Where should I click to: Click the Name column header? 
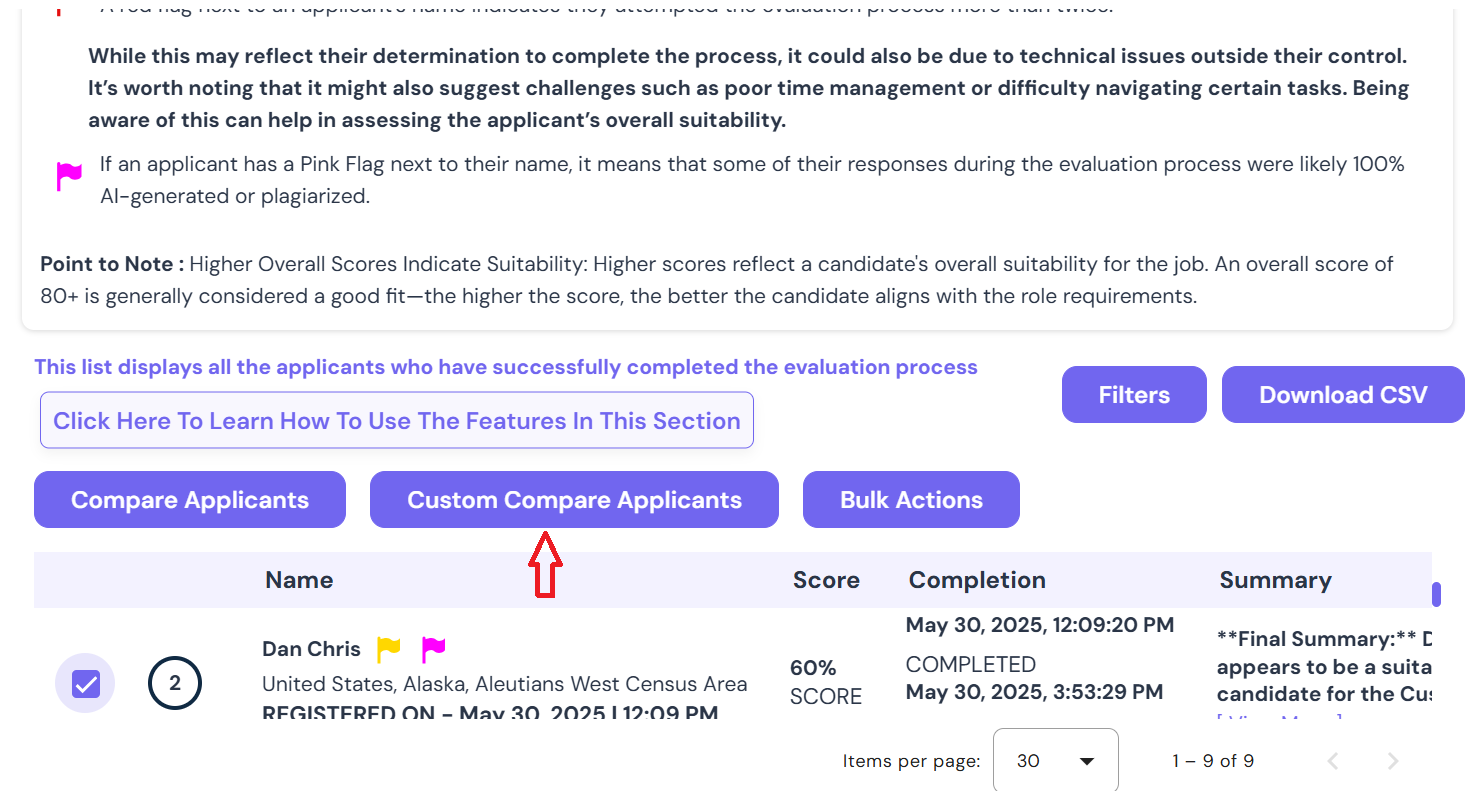(299, 580)
